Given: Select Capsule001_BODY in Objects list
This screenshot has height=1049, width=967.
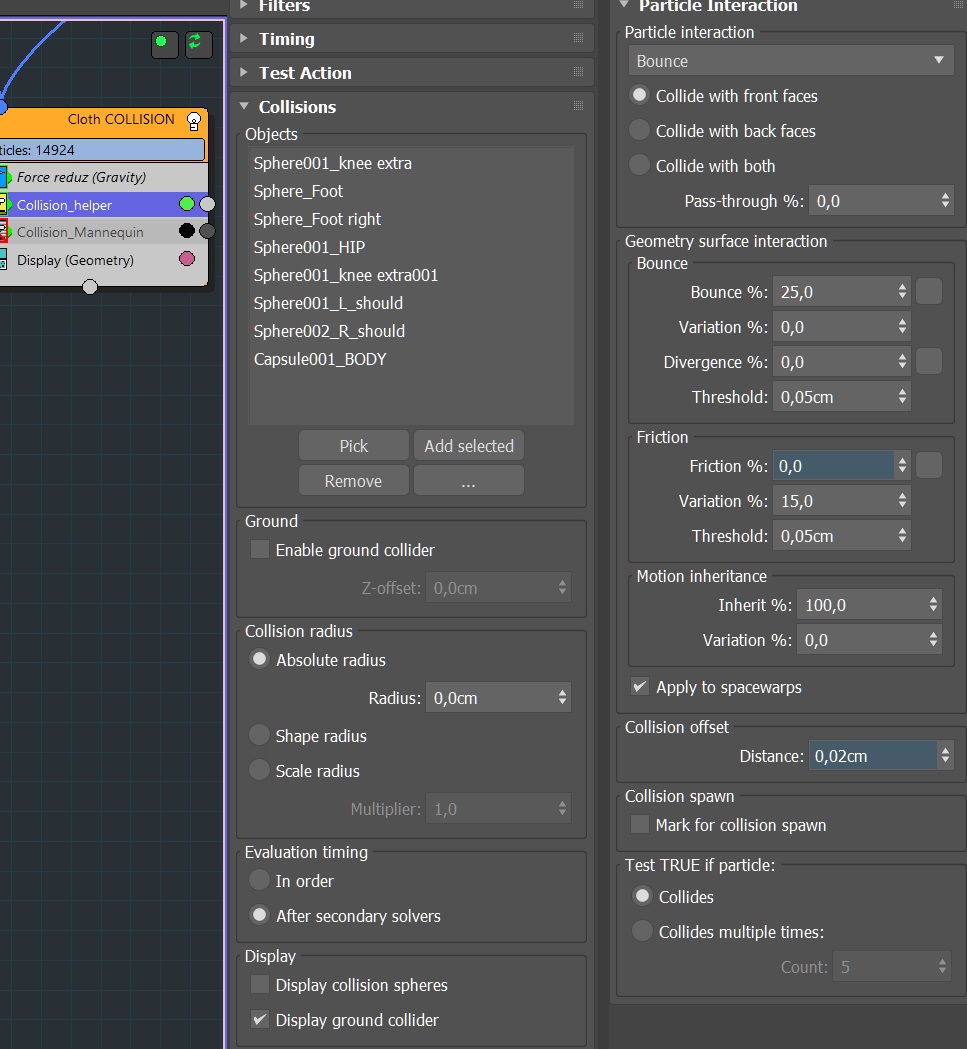Looking at the screenshot, I should point(320,359).
